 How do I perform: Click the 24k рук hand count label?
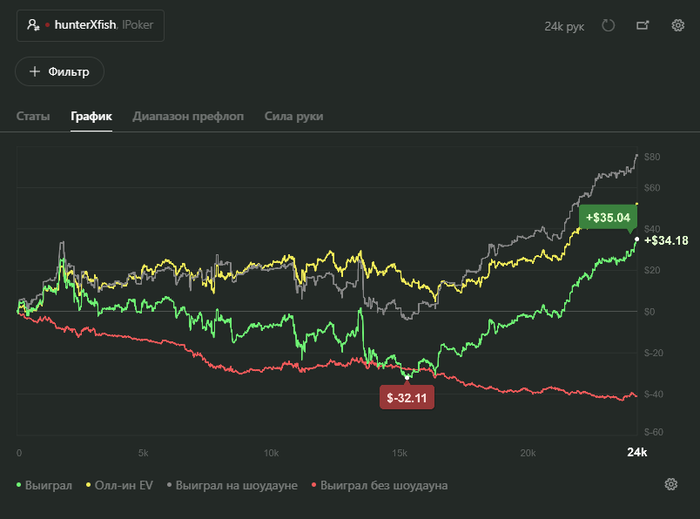564,26
